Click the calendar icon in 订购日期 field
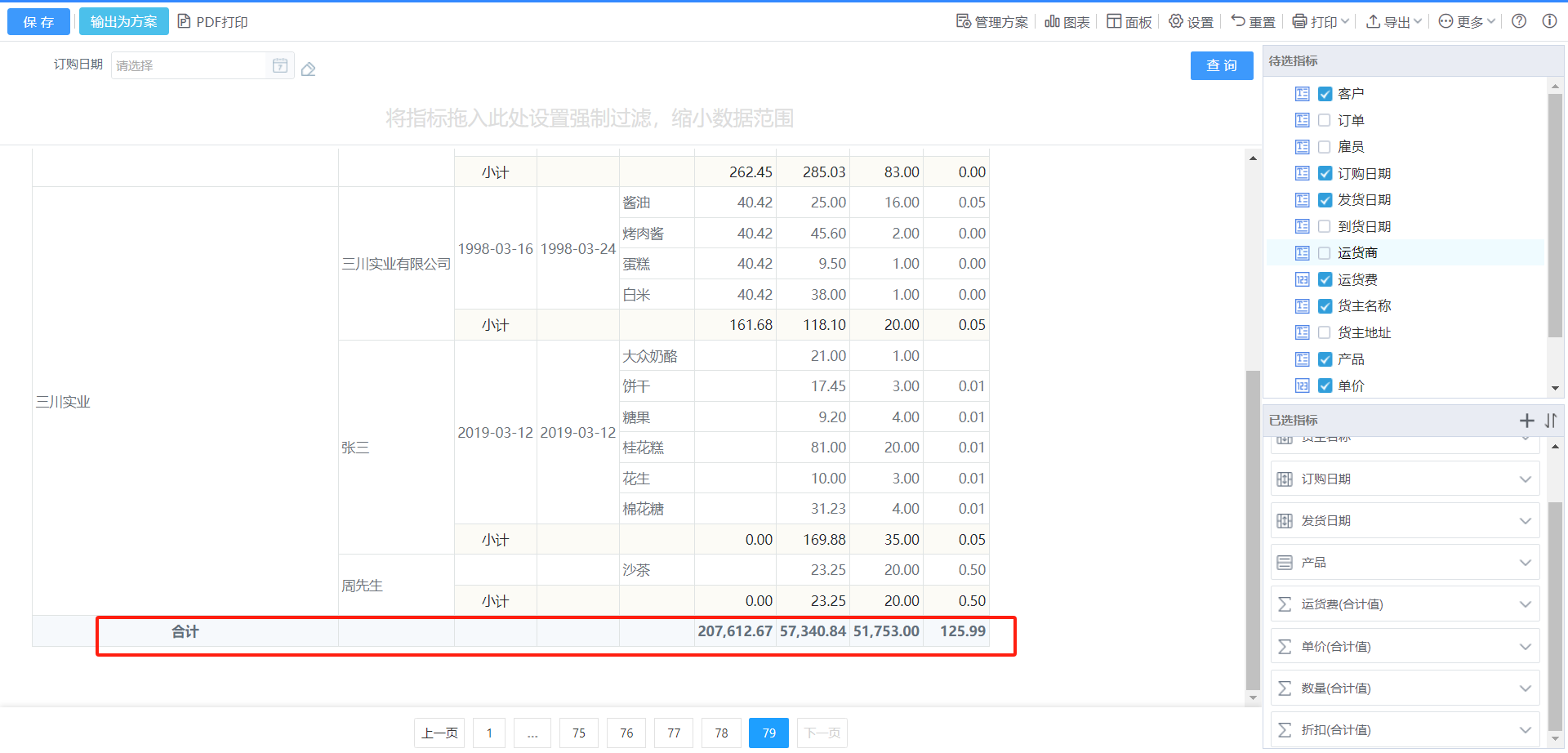Image resolution: width=1568 pixels, height=753 pixels. pyautogui.click(x=279, y=66)
